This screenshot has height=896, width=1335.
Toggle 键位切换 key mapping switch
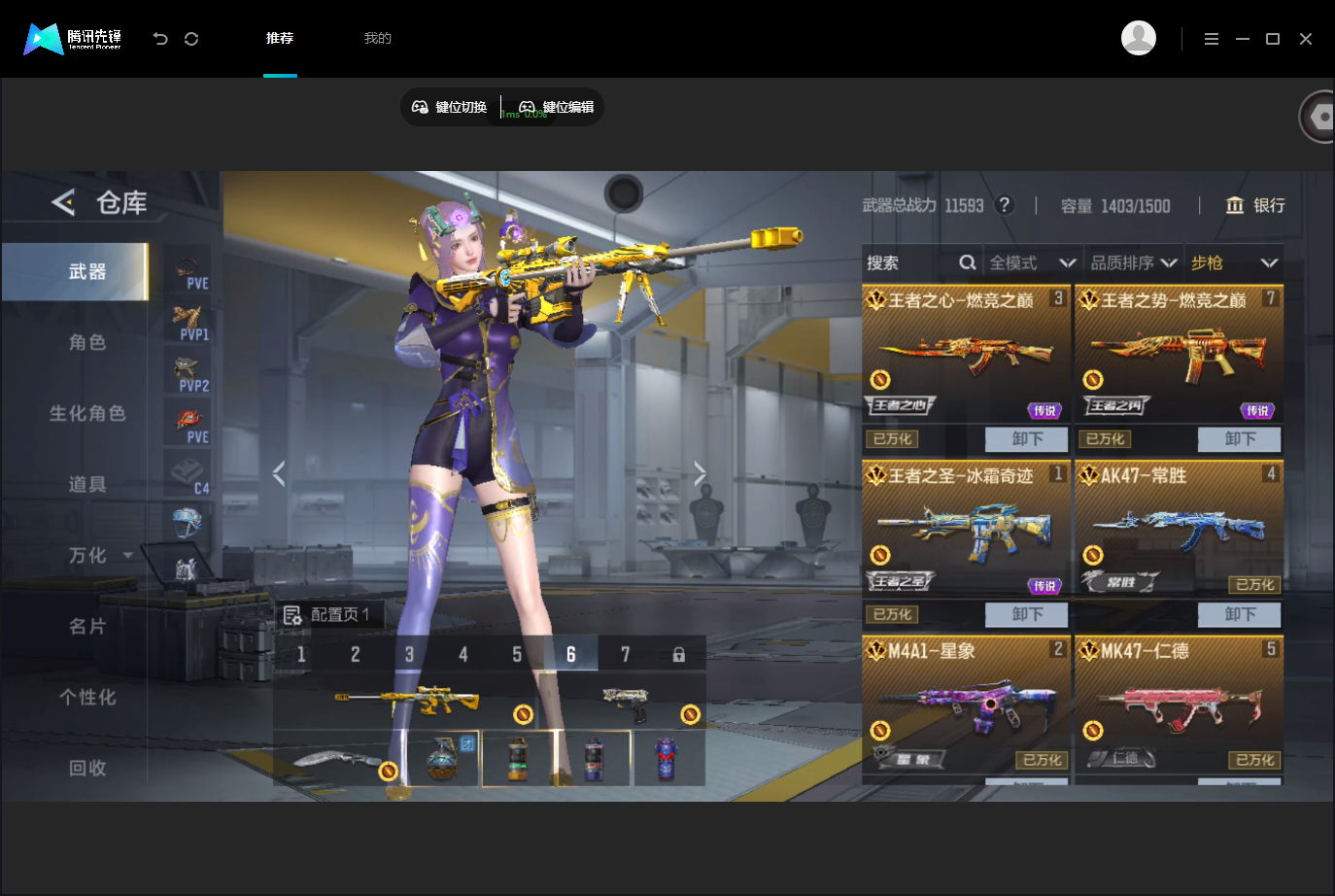pos(450,107)
